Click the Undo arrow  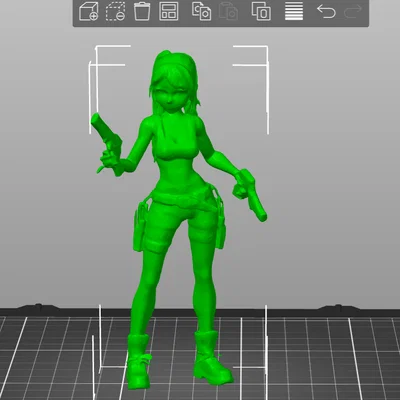click(326, 11)
